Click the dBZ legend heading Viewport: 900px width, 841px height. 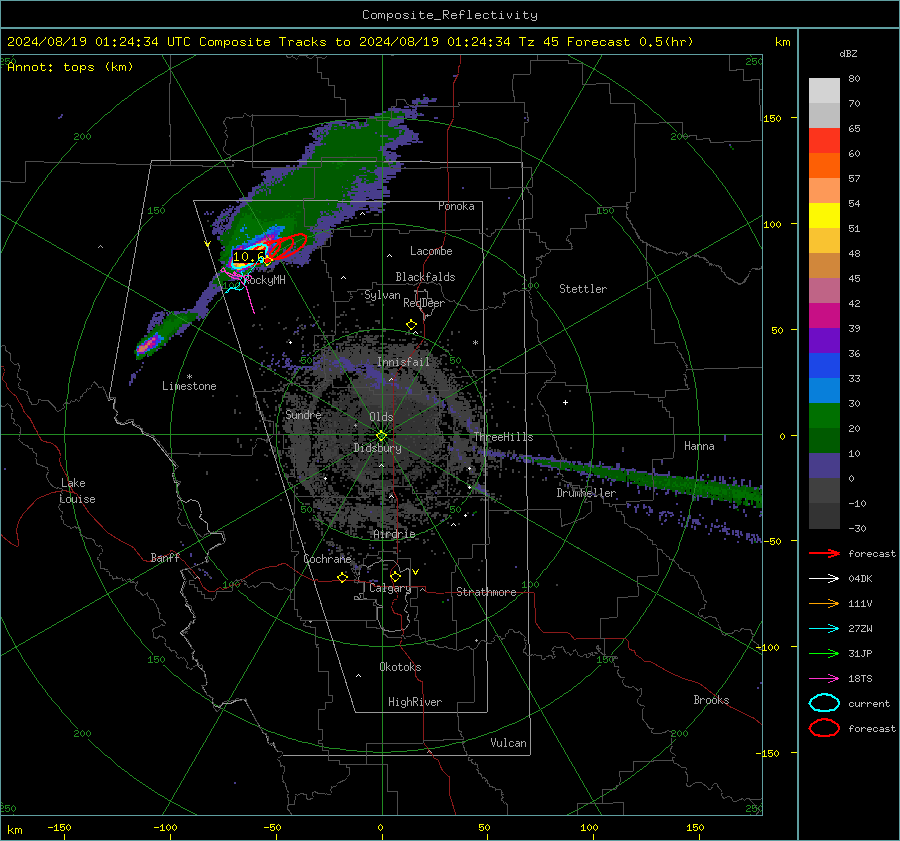[848, 53]
